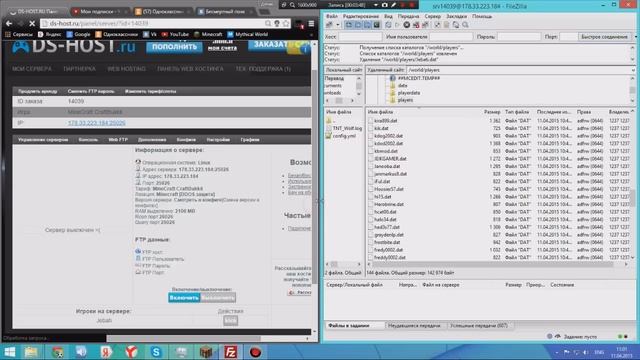Follow server IP address link

pos(97,123)
